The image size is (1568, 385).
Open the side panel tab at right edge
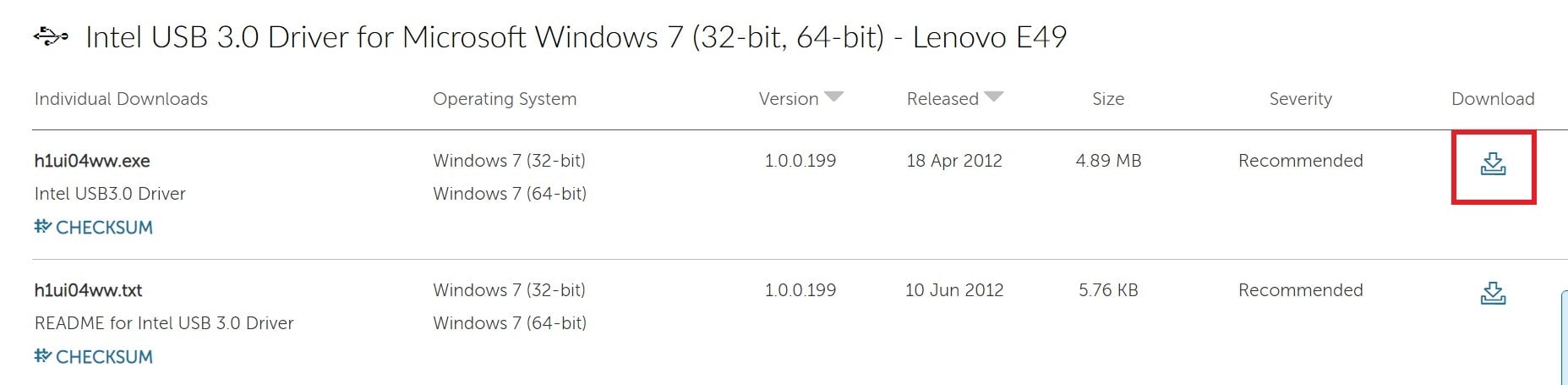coord(1564,337)
